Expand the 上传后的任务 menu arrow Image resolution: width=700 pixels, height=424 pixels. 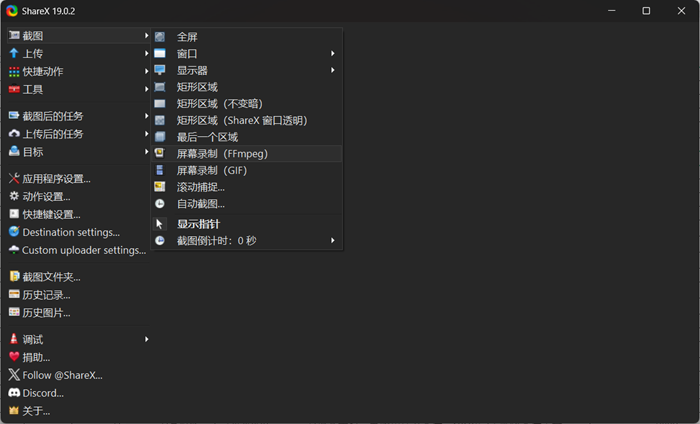(x=146, y=134)
